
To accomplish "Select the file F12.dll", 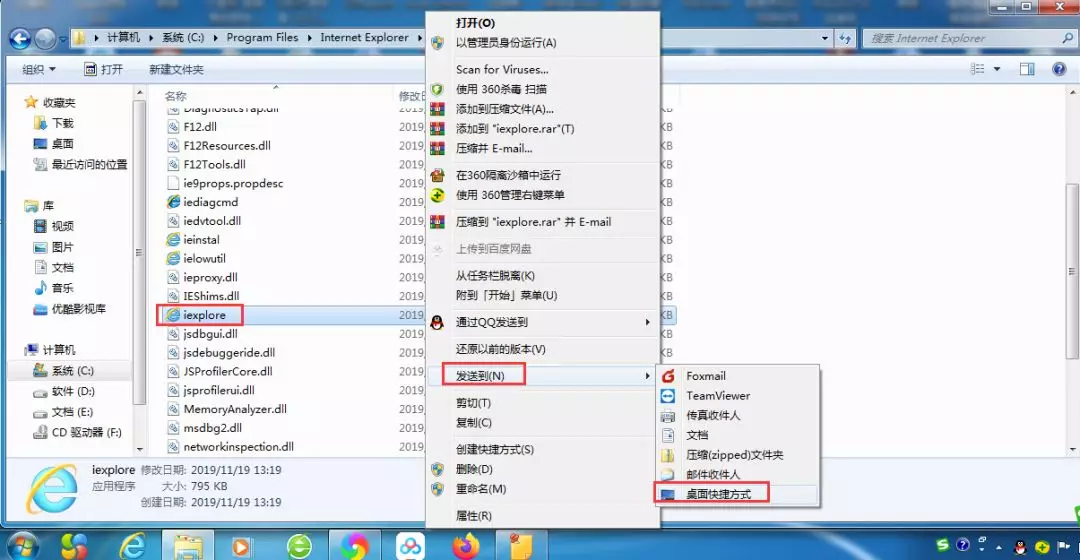I will coord(200,127).
